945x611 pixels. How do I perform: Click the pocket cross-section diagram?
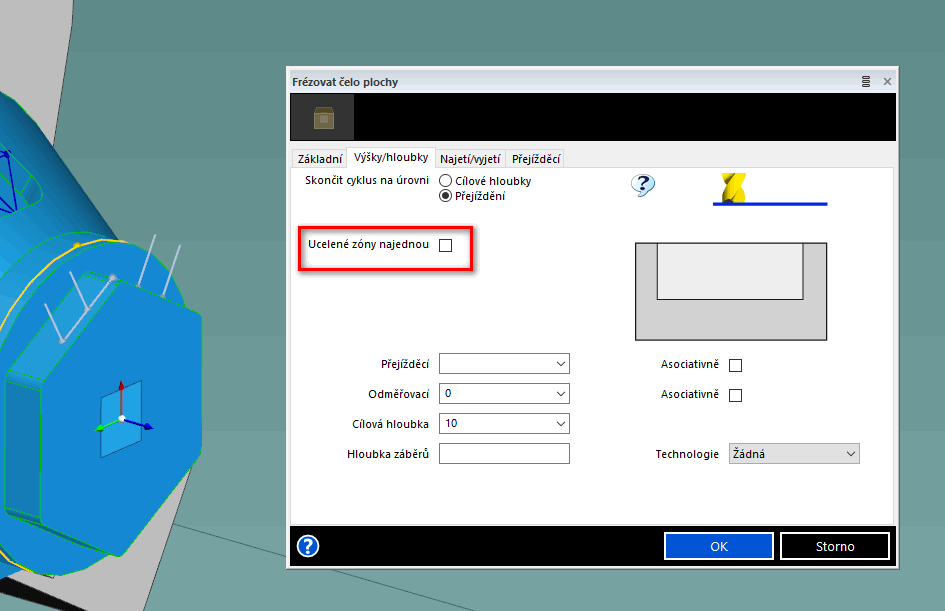(x=730, y=291)
